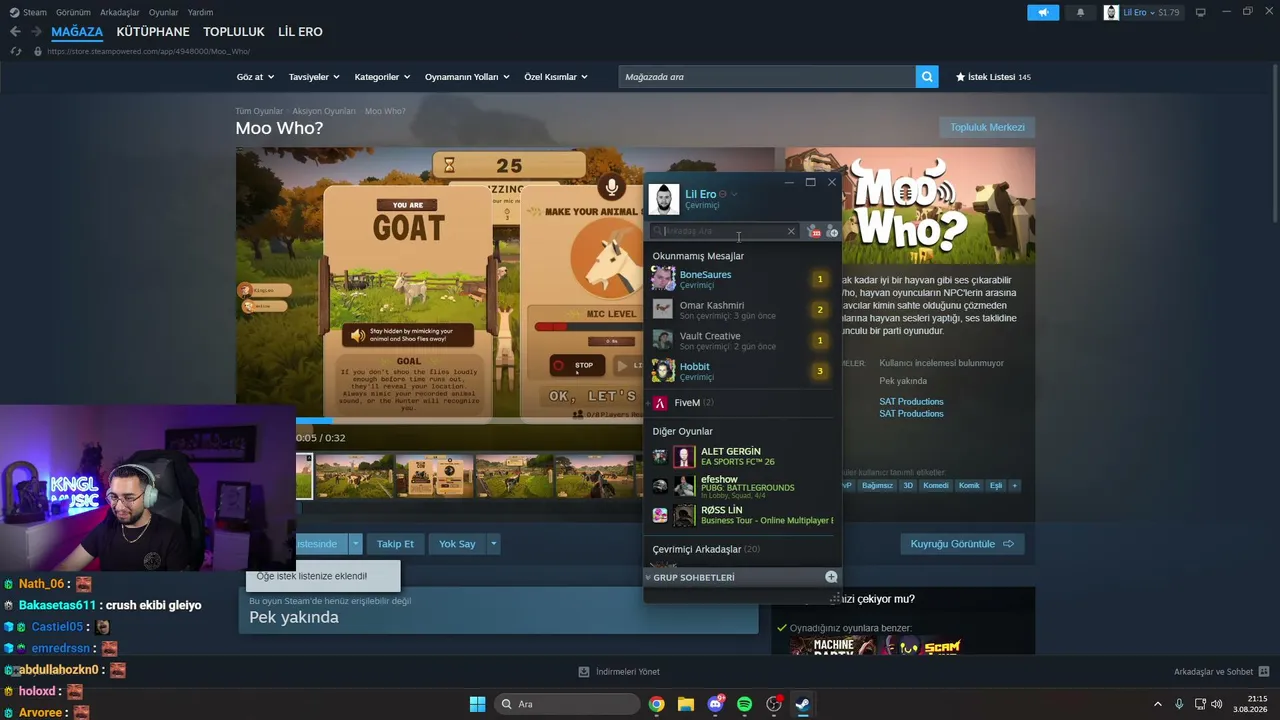
Task: Open the BoneSaures unread chat
Action: [742, 279]
